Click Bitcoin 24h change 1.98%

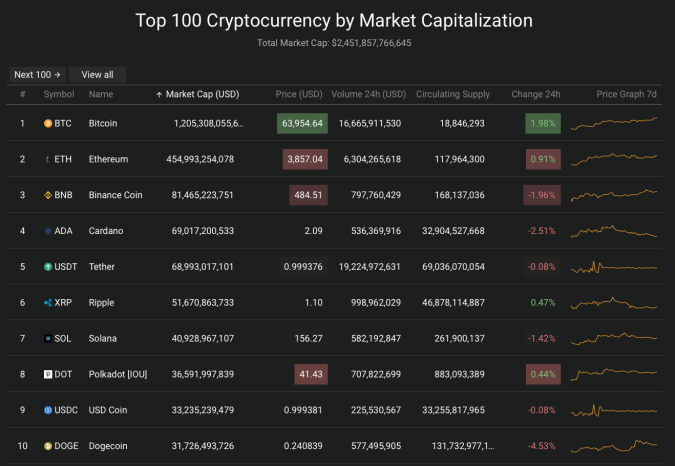543,123
